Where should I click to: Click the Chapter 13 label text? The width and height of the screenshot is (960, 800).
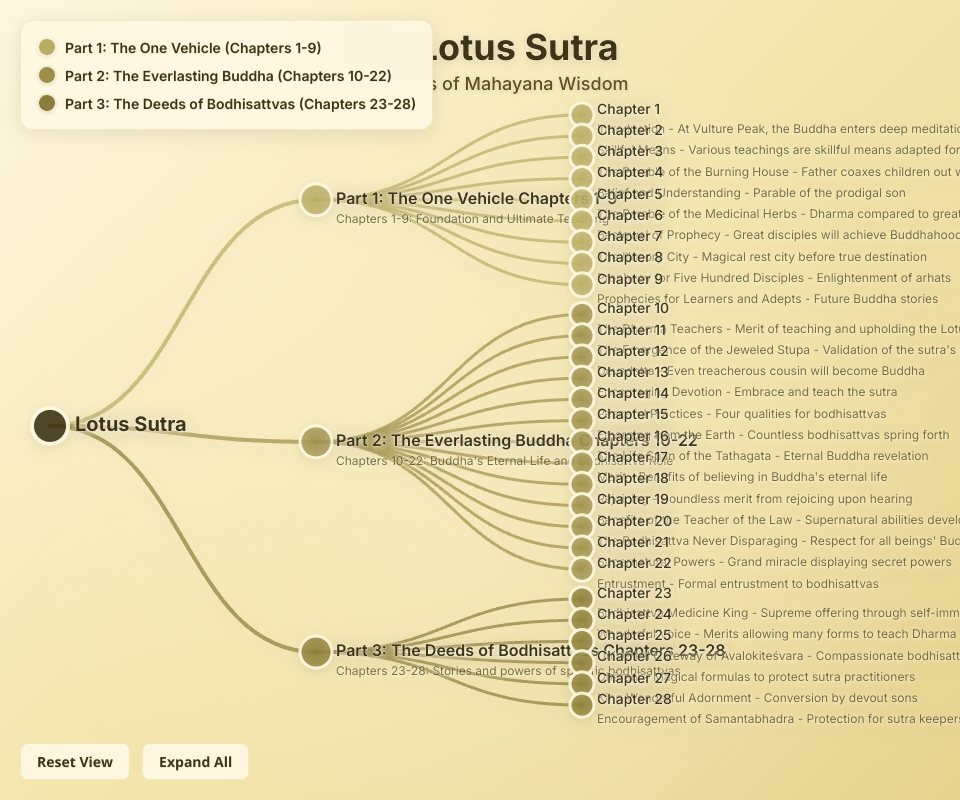pos(634,372)
